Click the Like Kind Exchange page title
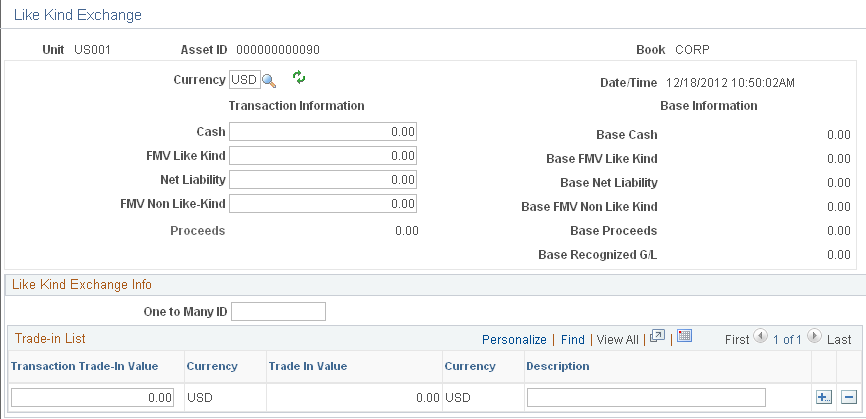The image size is (866, 419). click(78, 15)
